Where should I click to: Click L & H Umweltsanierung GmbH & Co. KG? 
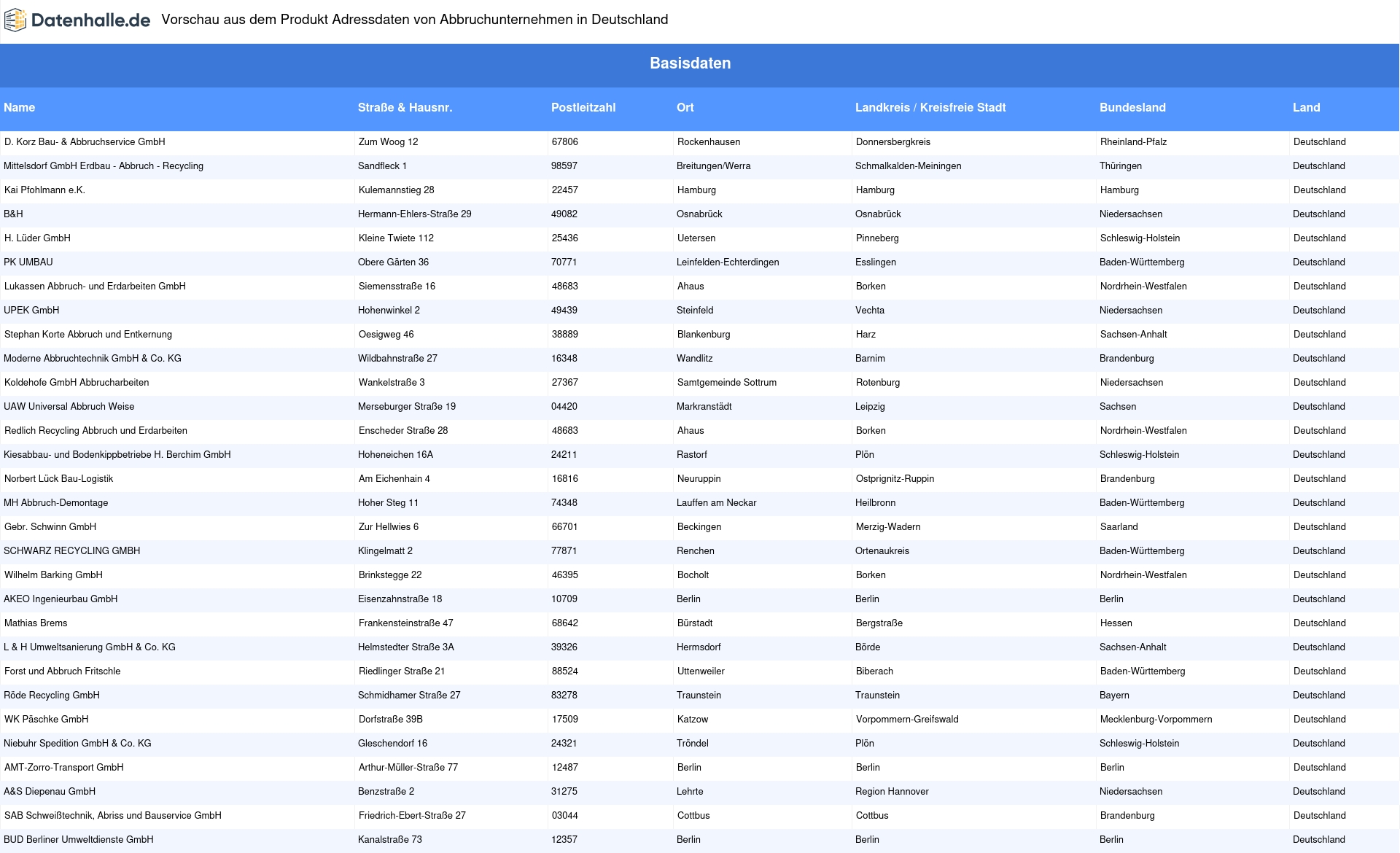pyautogui.click(x=90, y=647)
